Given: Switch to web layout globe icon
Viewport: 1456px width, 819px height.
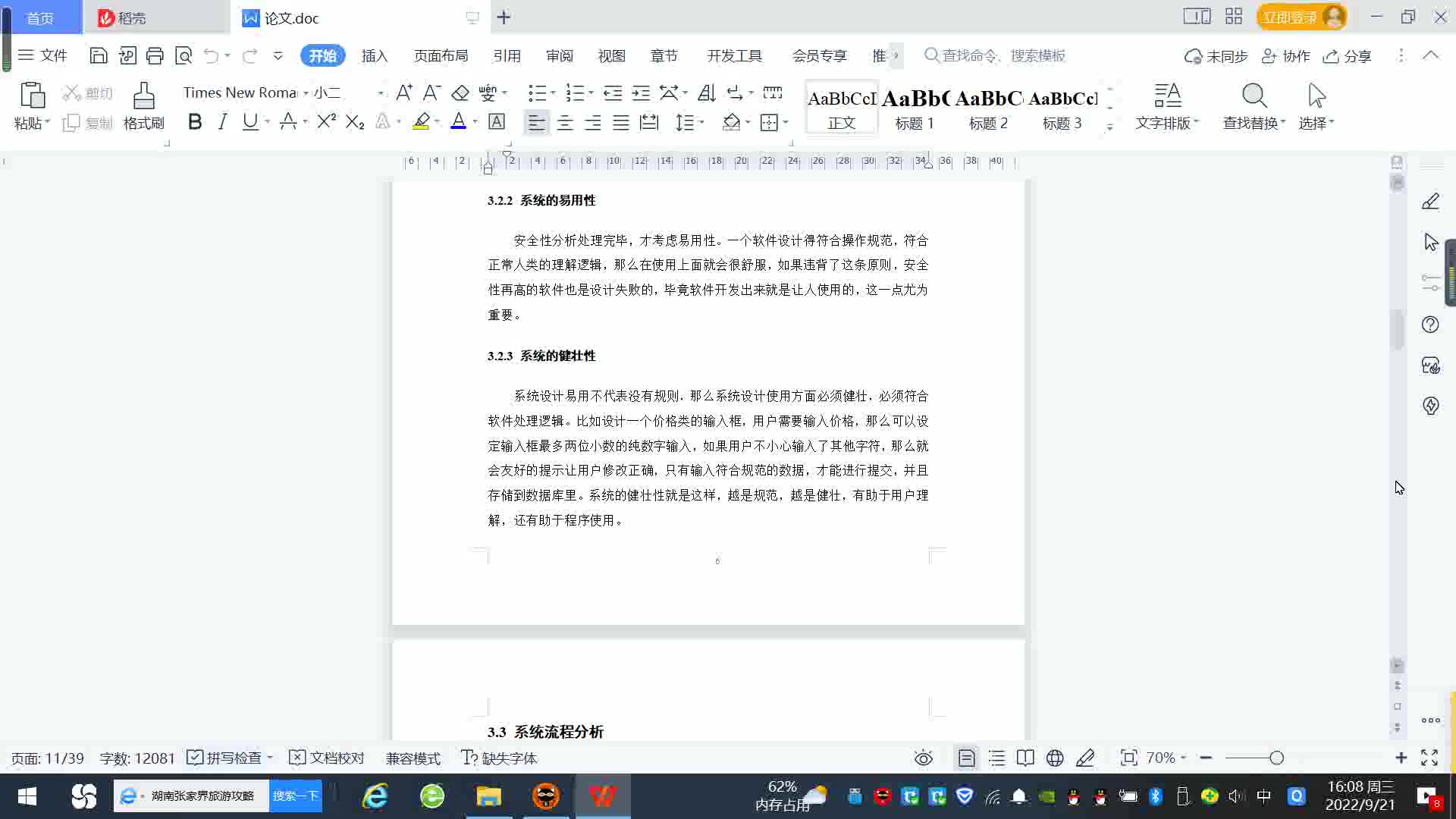Looking at the screenshot, I should pyautogui.click(x=1055, y=758).
